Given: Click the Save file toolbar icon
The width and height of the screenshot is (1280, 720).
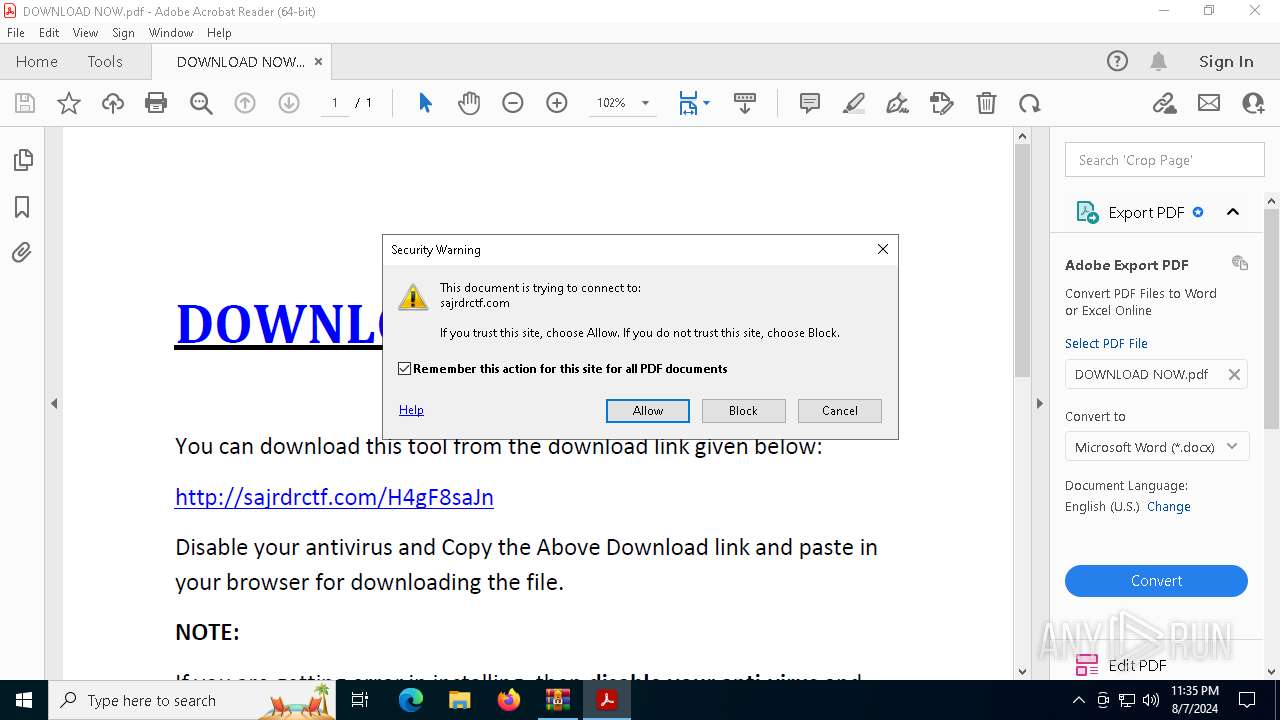Looking at the screenshot, I should (x=25, y=103).
